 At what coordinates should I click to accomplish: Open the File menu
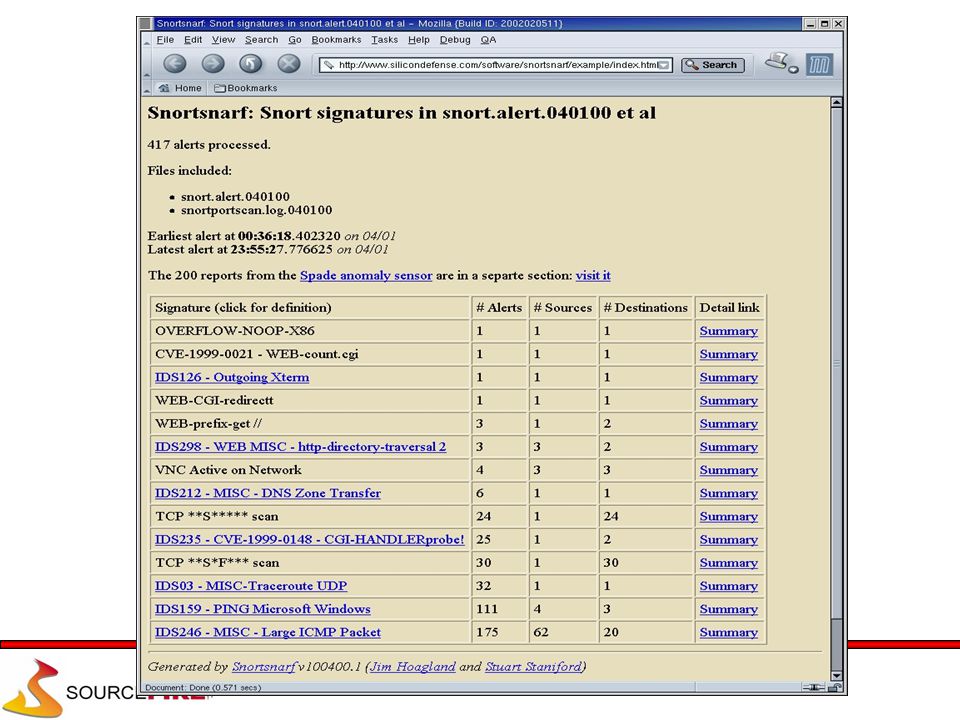165,40
